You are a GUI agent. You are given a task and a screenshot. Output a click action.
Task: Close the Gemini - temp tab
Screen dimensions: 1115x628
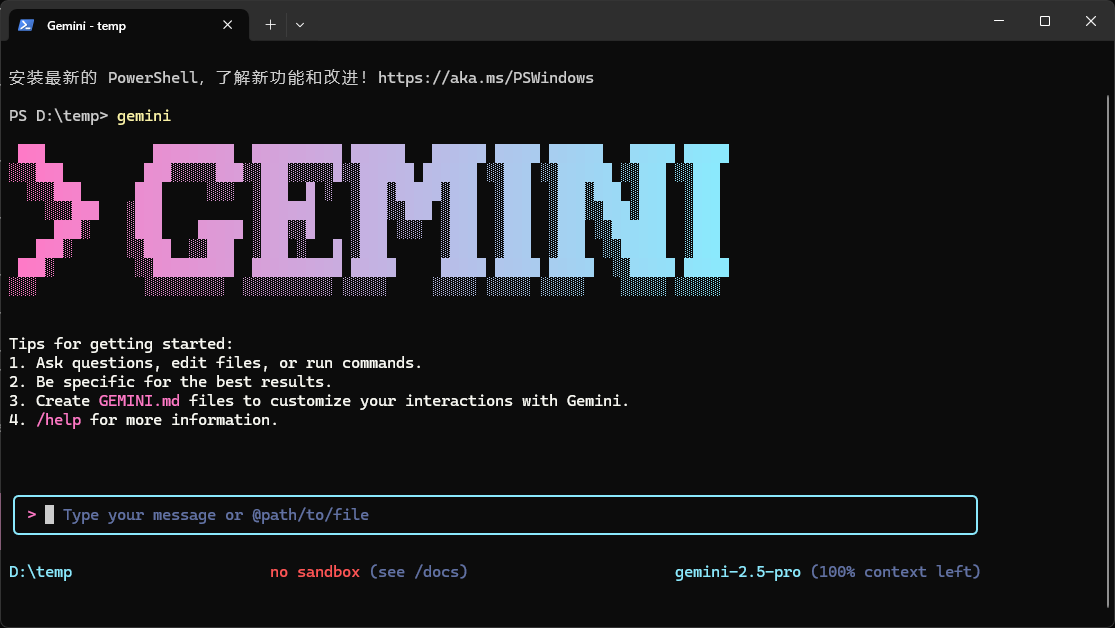[x=228, y=25]
